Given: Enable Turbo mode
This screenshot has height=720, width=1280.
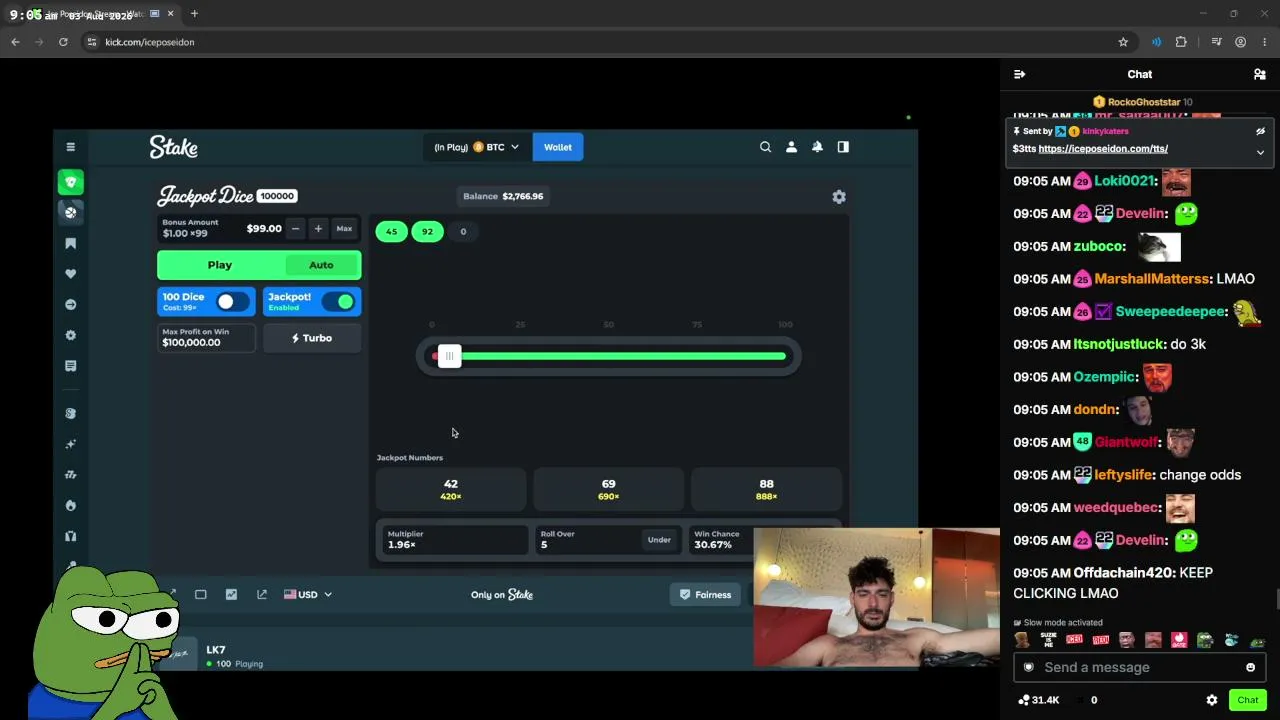Looking at the screenshot, I should 312,338.
